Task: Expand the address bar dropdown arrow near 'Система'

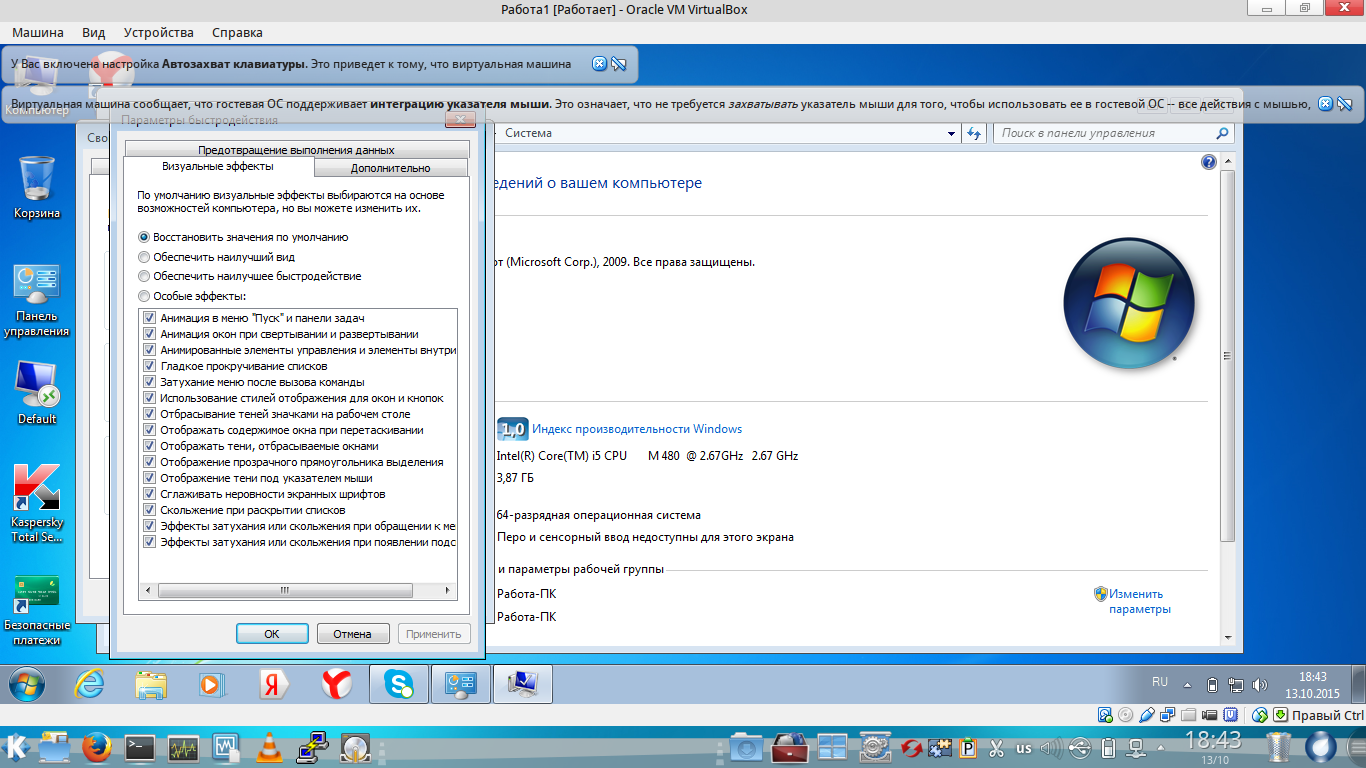Action: coord(952,133)
